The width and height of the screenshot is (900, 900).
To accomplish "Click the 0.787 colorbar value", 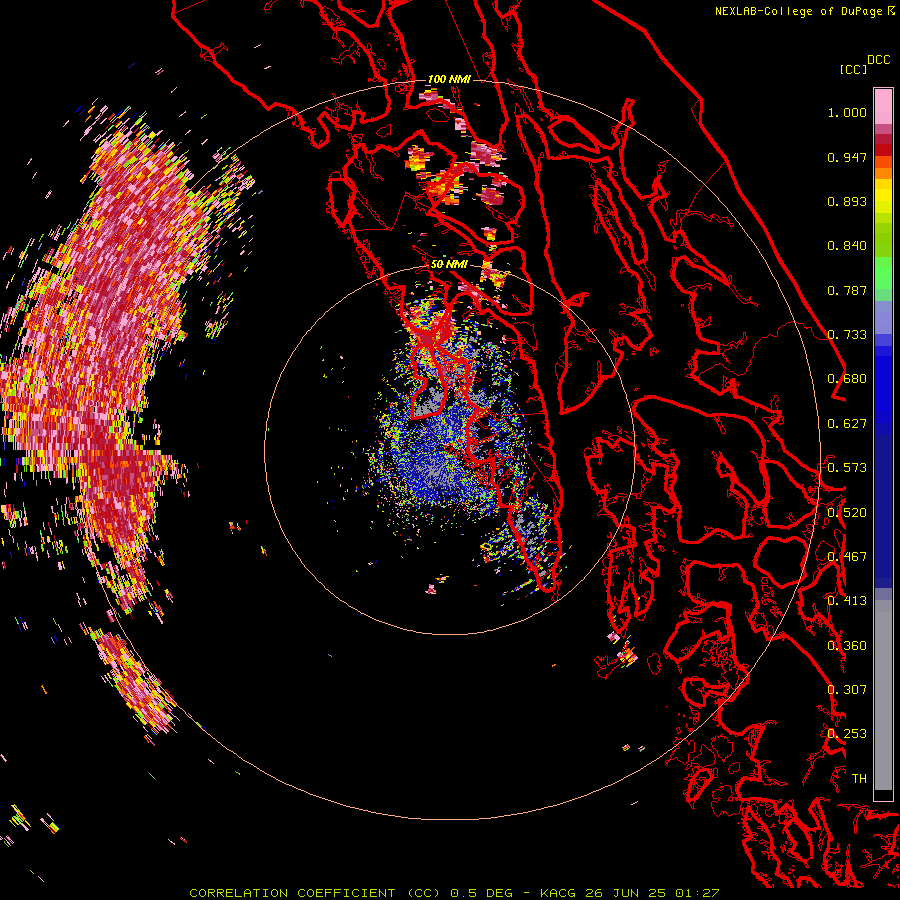I will (x=847, y=290).
